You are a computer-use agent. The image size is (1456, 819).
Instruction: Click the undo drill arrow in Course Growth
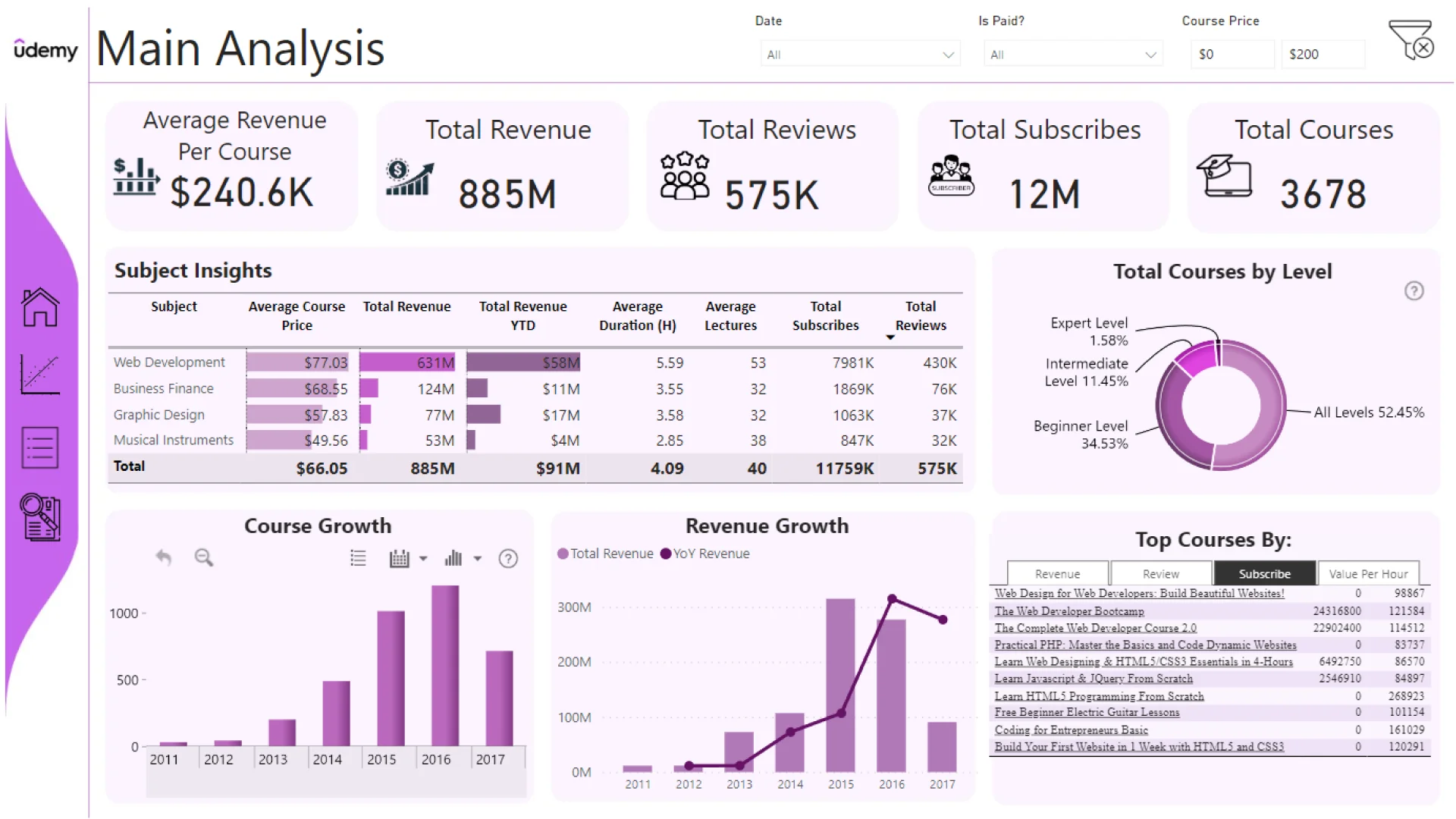pos(164,558)
